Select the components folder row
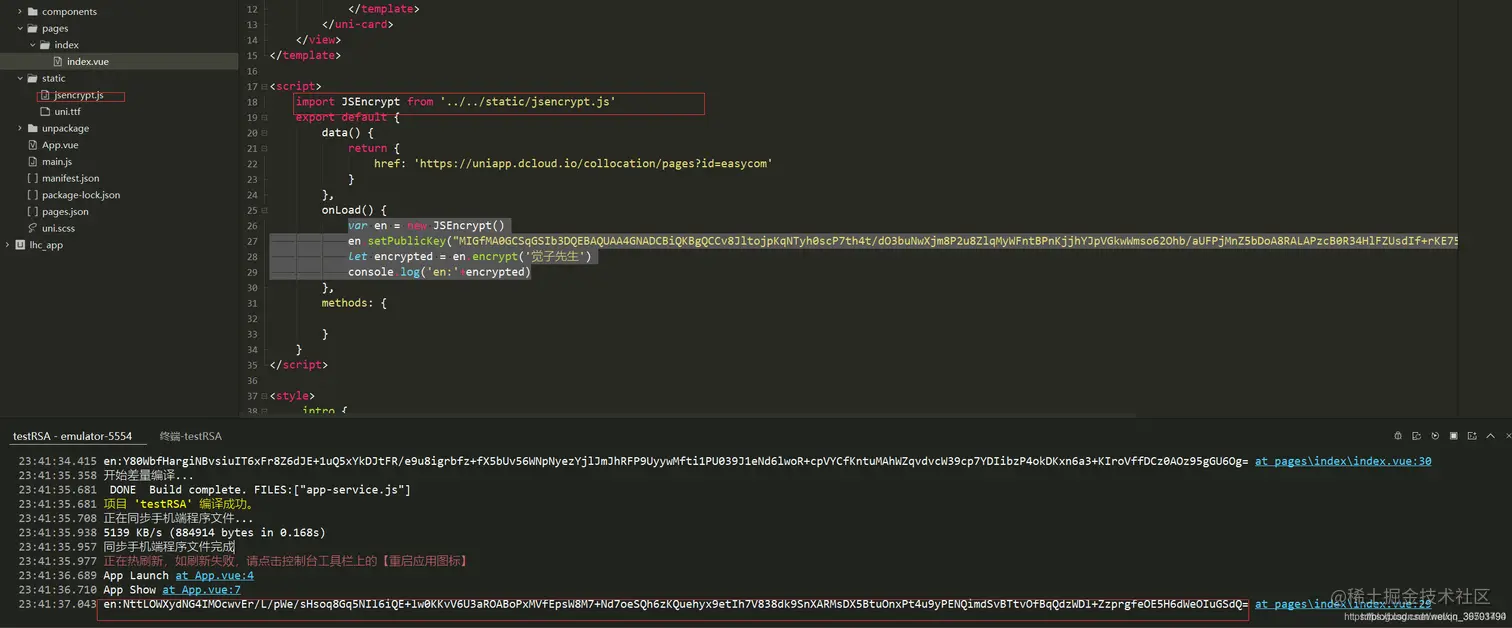 119,12
